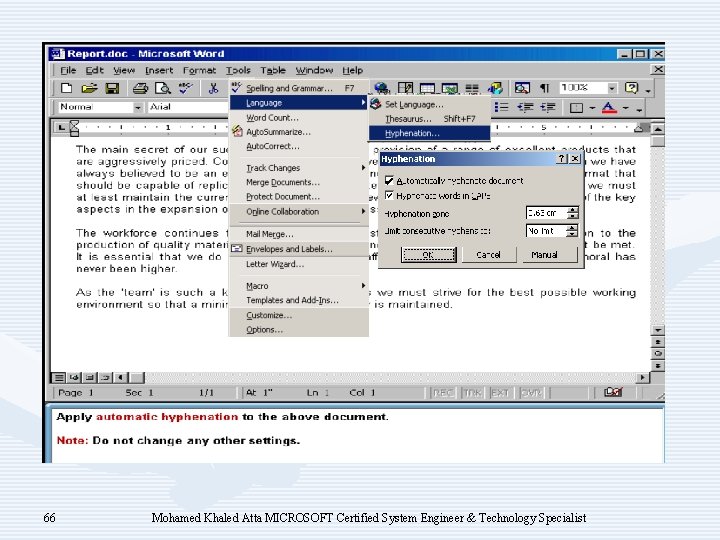The height and width of the screenshot is (540, 720).
Task: Click the Office Assistant help icon
Action: pos(632,88)
